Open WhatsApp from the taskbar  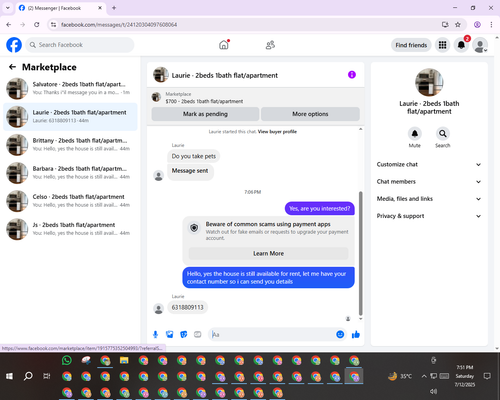pyautogui.click(x=67, y=360)
